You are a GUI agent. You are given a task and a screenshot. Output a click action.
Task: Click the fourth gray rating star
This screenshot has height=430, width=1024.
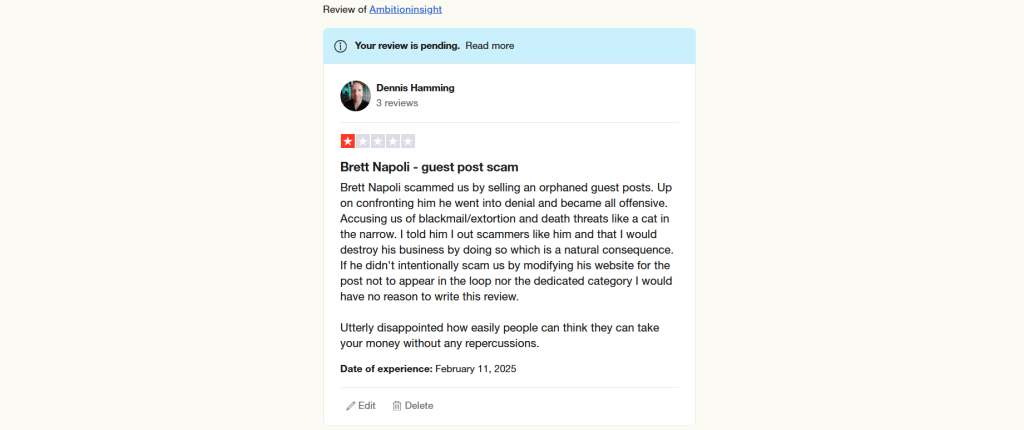(x=392, y=141)
